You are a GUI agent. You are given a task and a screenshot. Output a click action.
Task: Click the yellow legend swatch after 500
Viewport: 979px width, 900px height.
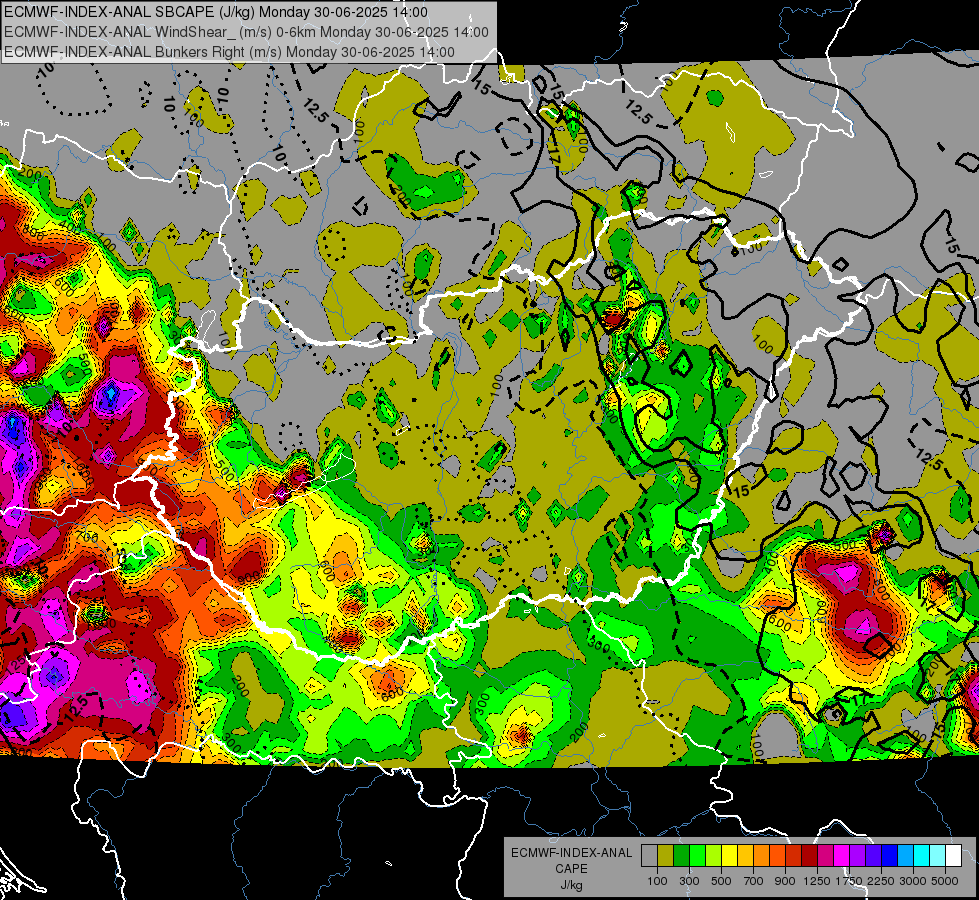(x=729, y=855)
